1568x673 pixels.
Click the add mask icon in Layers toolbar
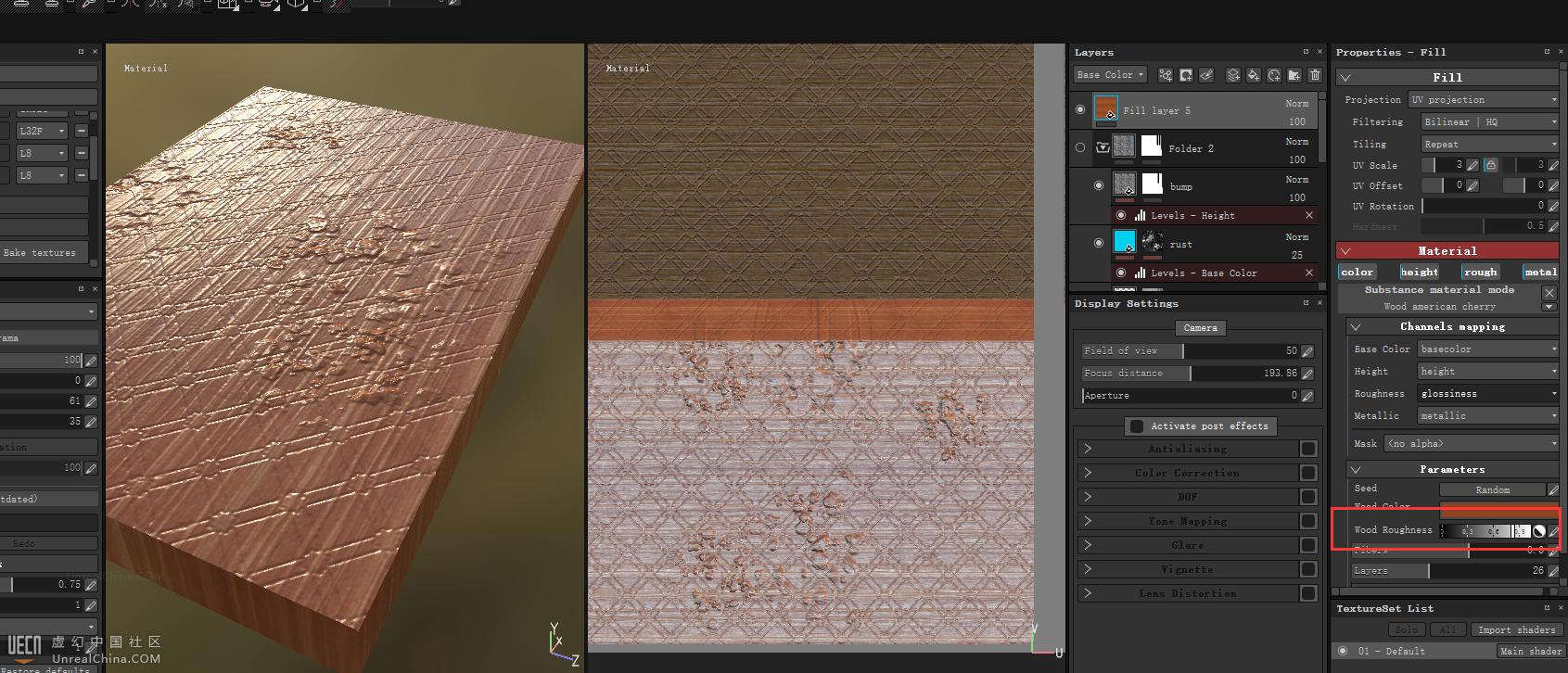coord(1186,75)
